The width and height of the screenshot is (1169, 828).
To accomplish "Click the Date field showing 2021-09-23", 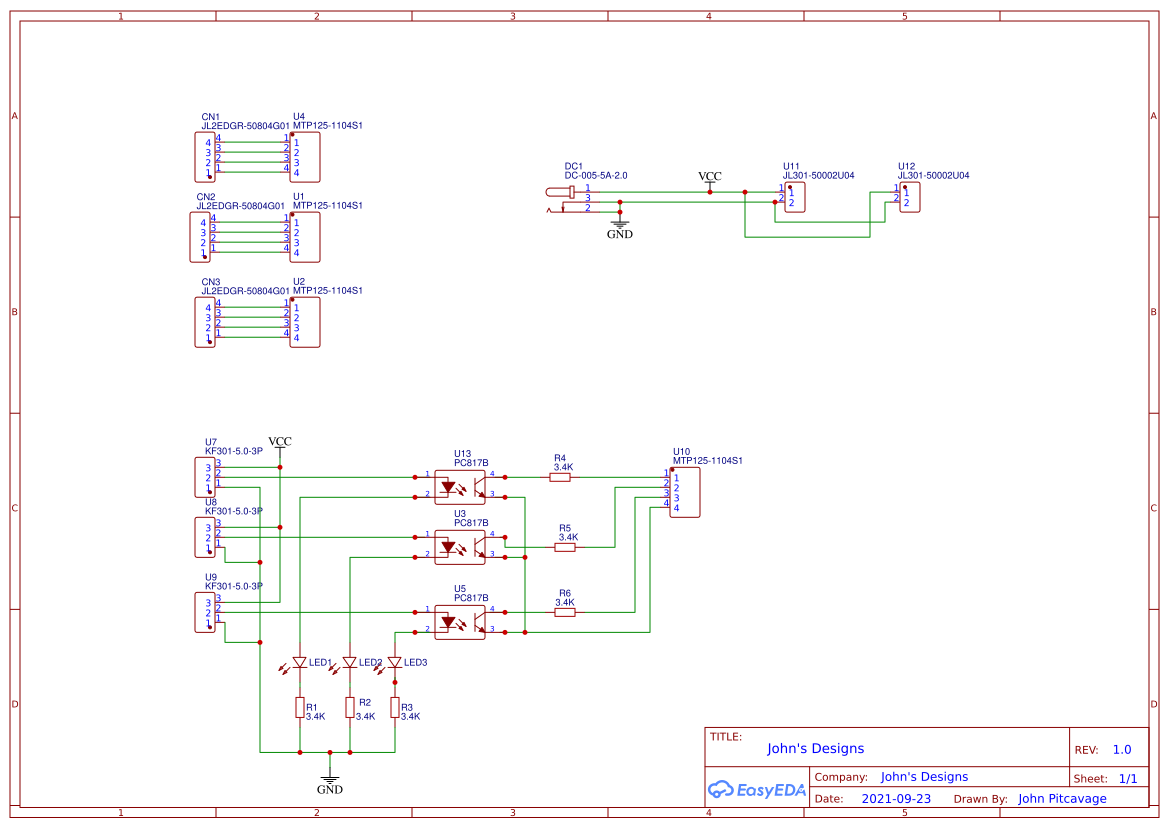I will 893,798.
